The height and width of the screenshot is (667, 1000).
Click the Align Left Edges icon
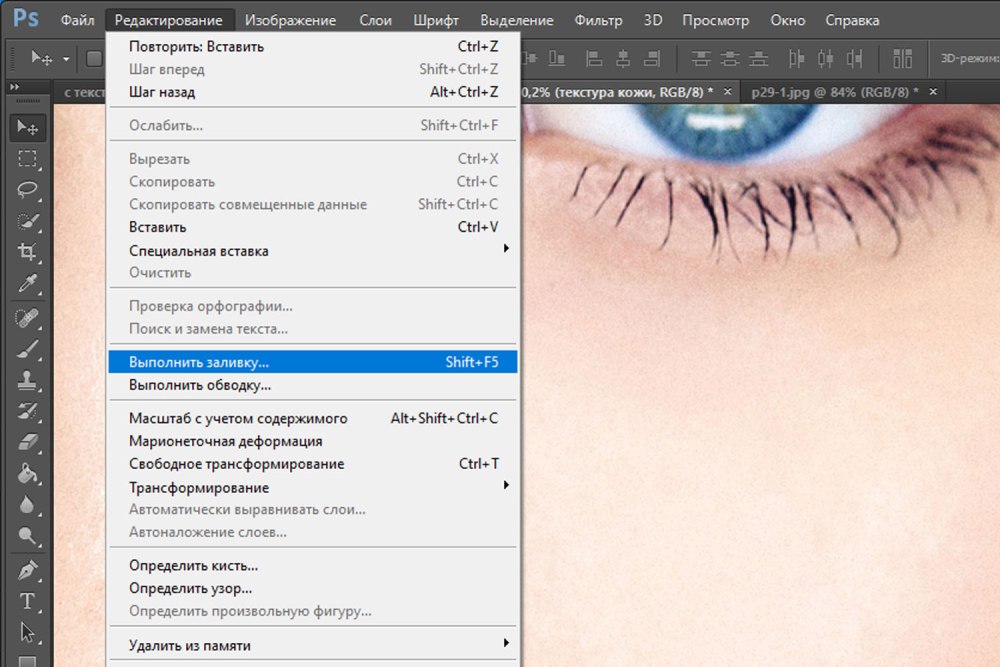pos(594,59)
